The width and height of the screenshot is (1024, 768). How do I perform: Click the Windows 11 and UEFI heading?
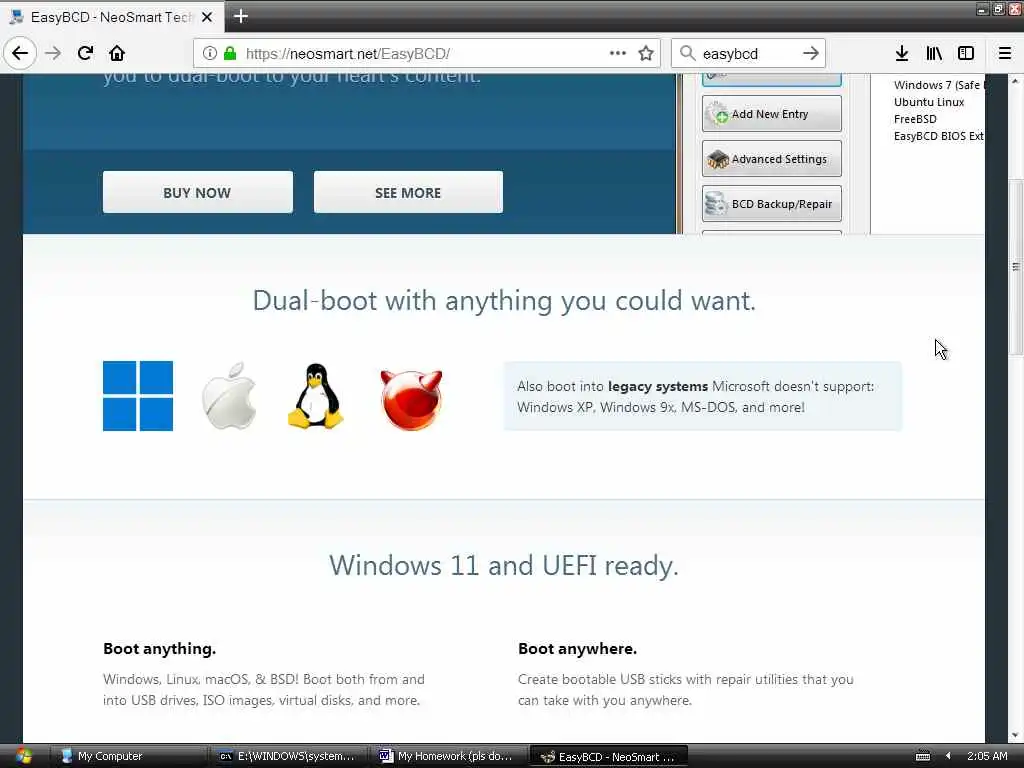point(504,566)
